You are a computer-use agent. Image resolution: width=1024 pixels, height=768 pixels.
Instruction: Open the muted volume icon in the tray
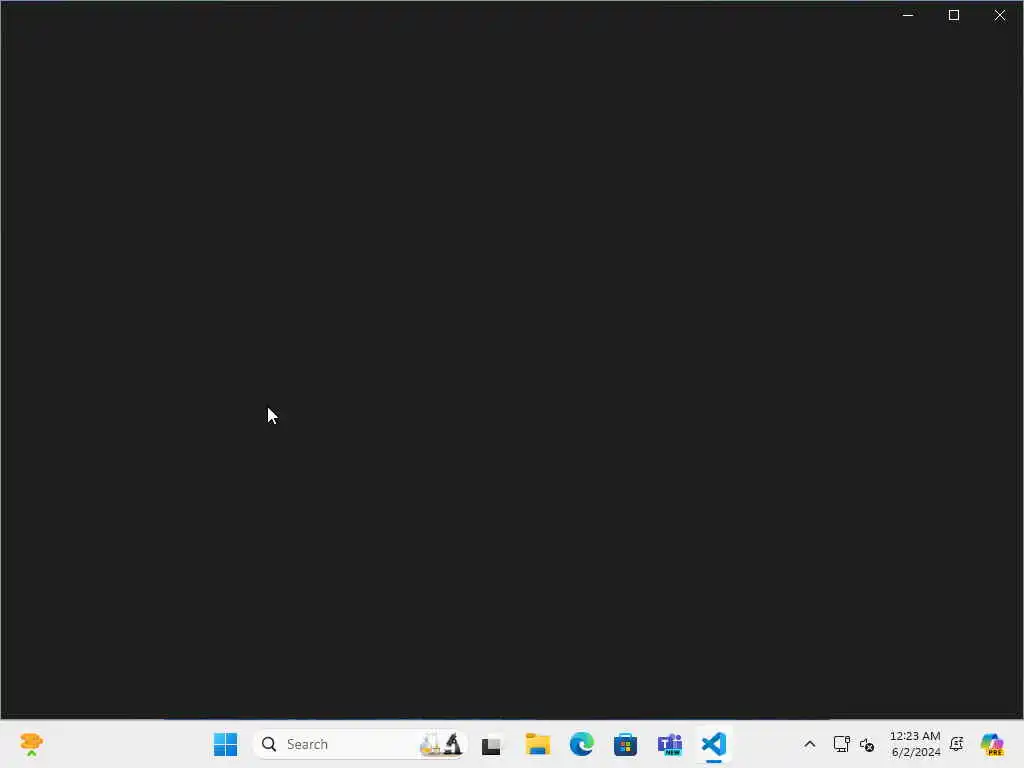coord(867,744)
